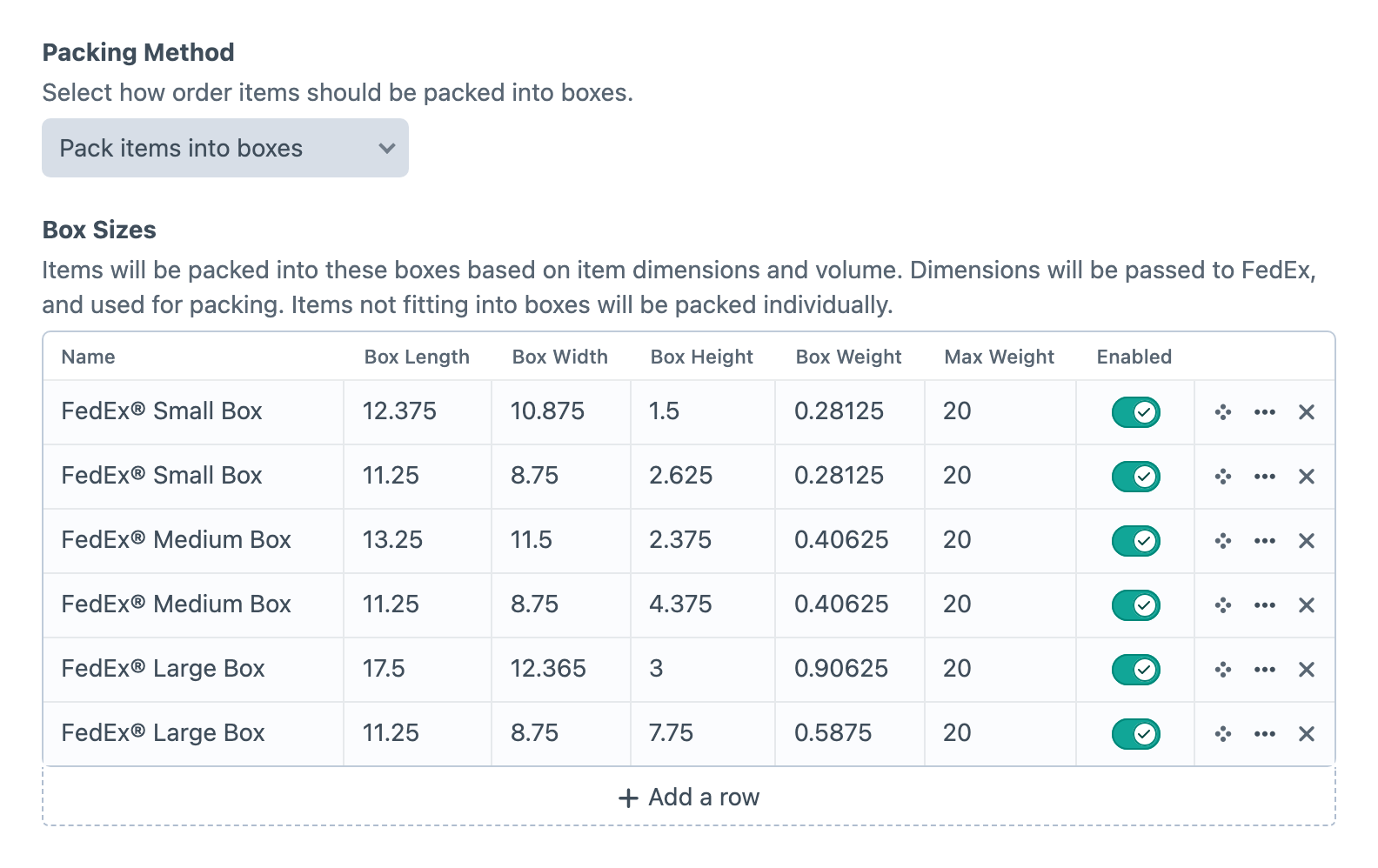Remove the Large Box row with height 7.75
Screen dimensions: 1378x868
pos(1307,734)
